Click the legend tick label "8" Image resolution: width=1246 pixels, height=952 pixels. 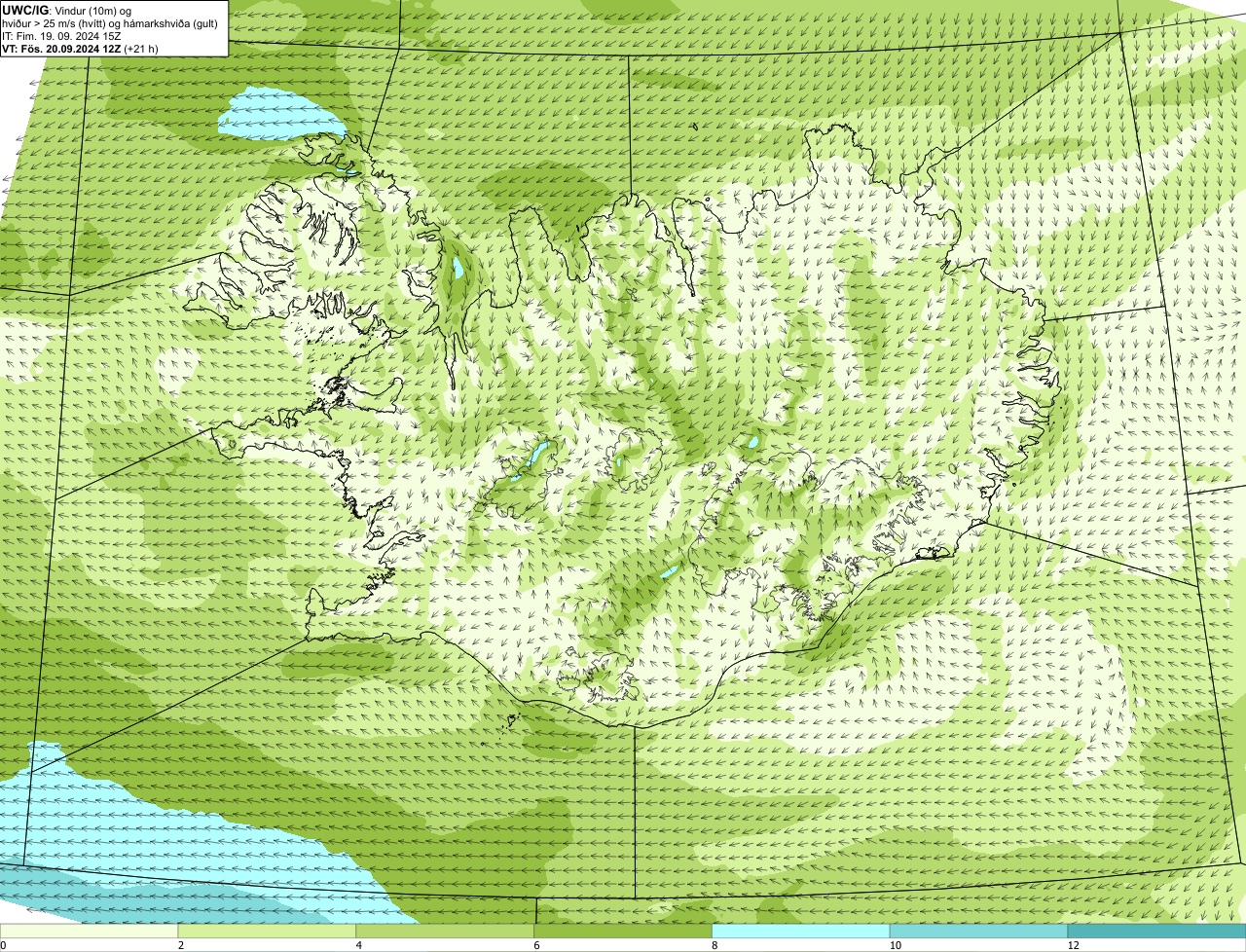(x=714, y=945)
